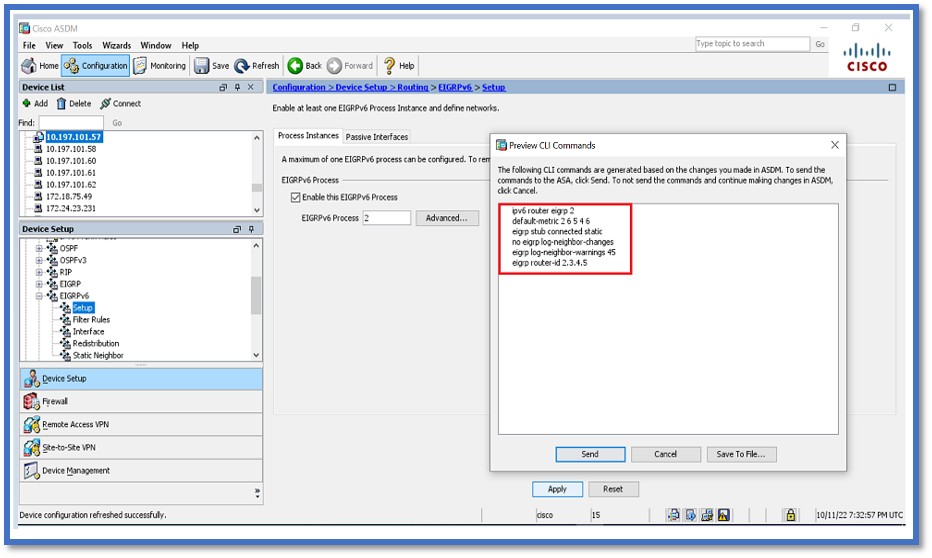Open the Window menu
The height and width of the screenshot is (558, 932).
(156, 45)
